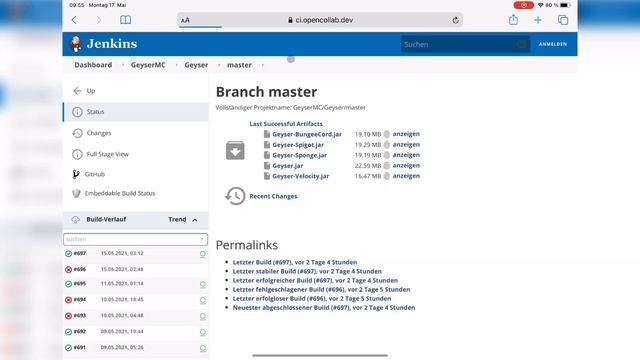Image resolution: width=640 pixels, height=360 pixels.
Task: Tap the ci.opencollab.dev address bar
Action: point(320,20)
